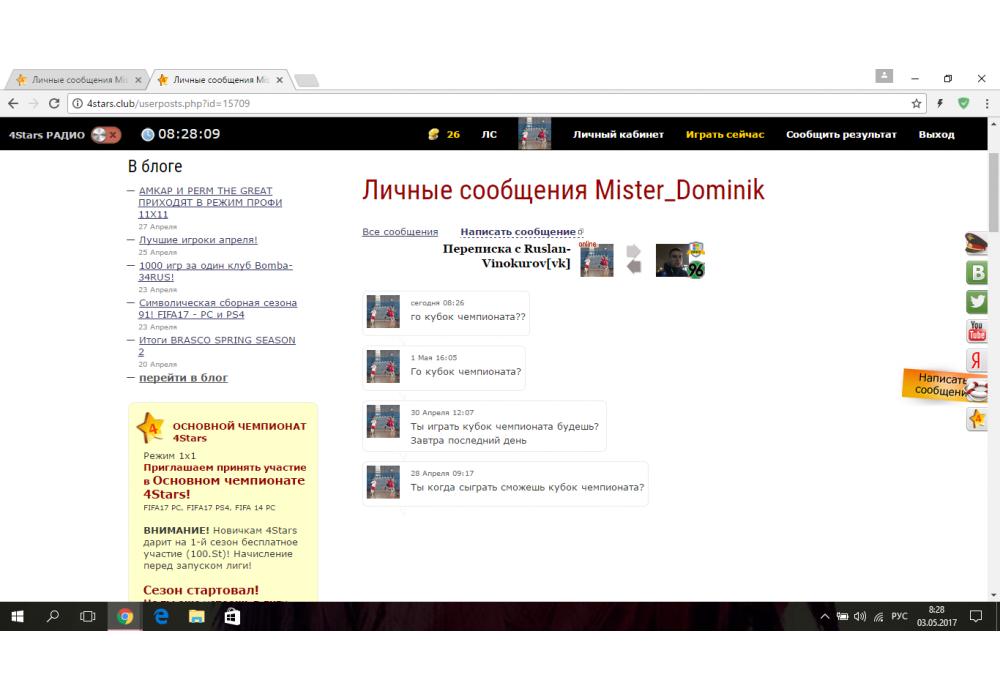Open the YouTube sidebar icon
The image size is (1000, 700).
(977, 331)
